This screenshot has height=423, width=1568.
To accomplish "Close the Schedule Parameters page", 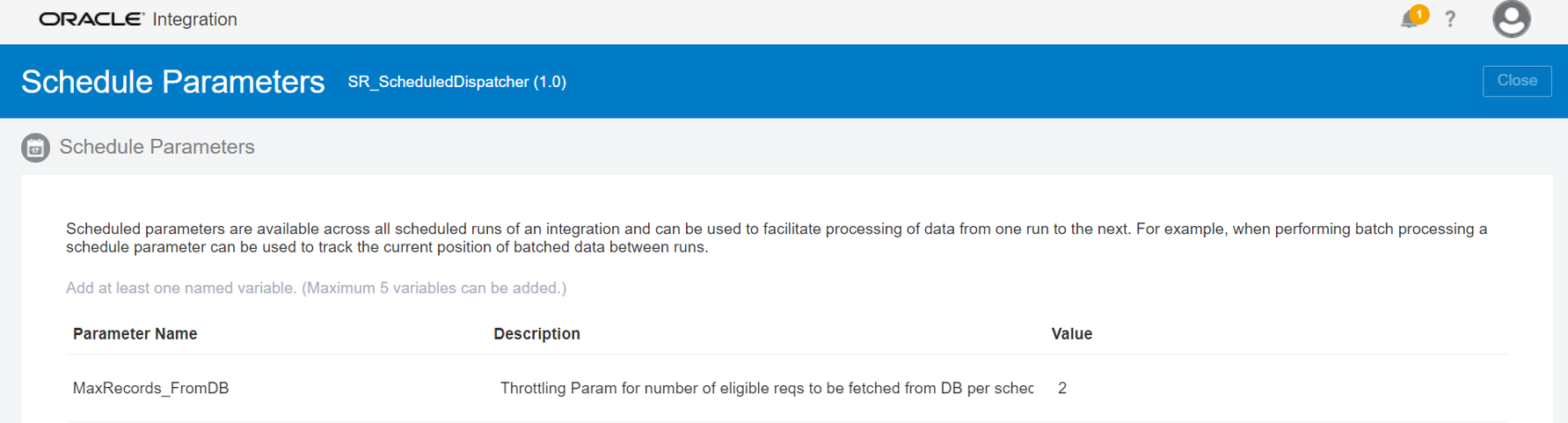I will [x=1516, y=81].
